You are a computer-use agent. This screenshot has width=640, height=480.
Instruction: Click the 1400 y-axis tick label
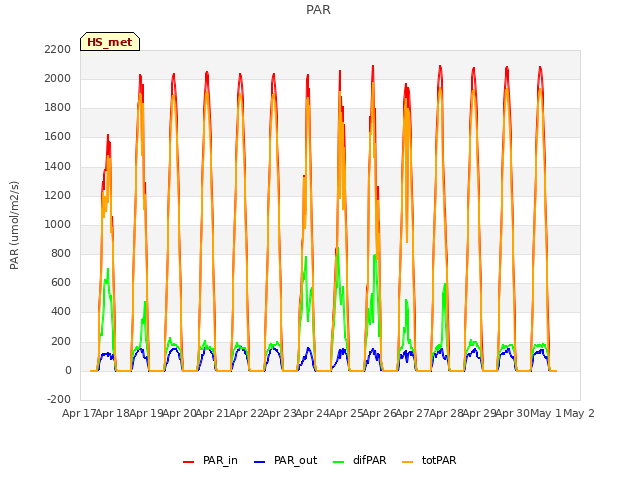pos(58,167)
